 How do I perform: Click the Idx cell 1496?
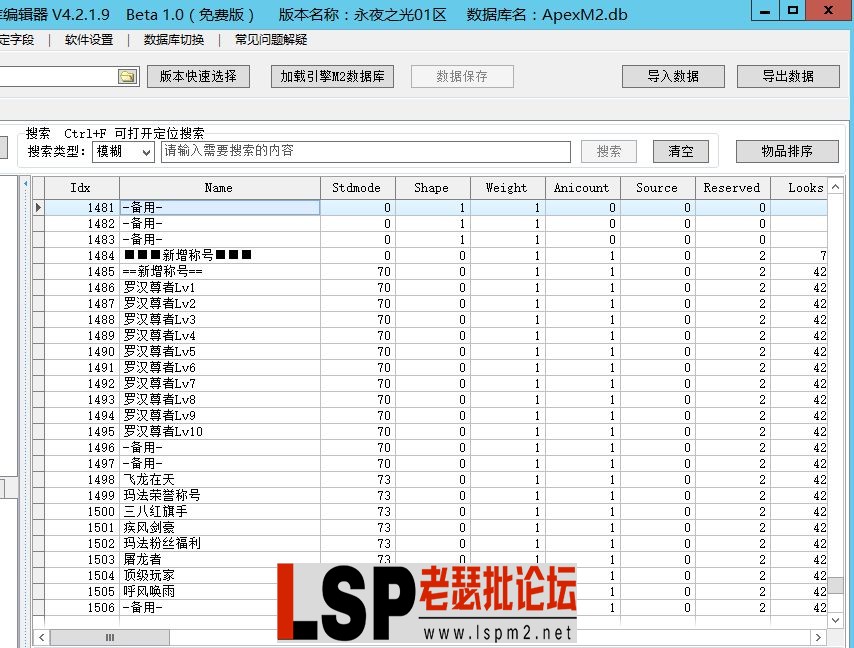point(82,448)
